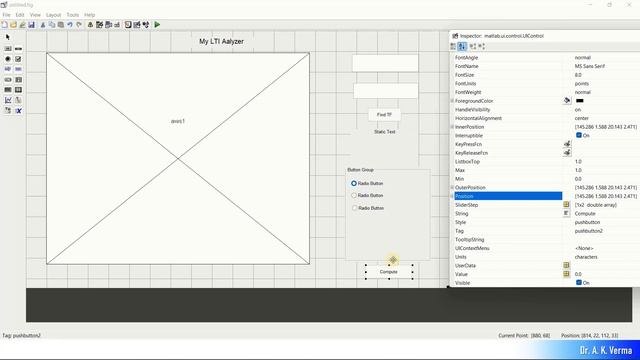Pick the Axes palette tool
This screenshot has width=640, height=360.
[8, 100]
